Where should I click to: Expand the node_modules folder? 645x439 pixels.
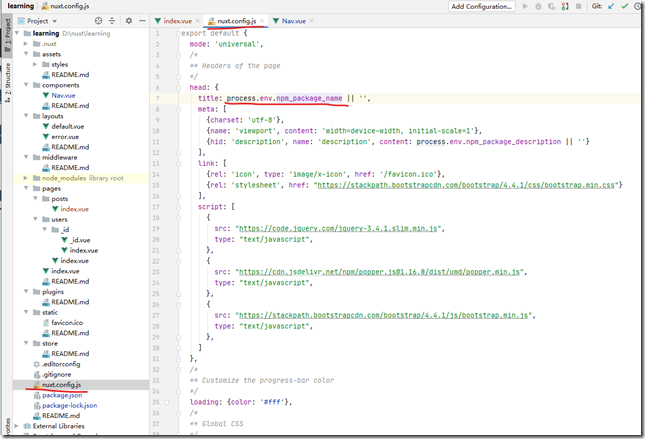[26, 178]
